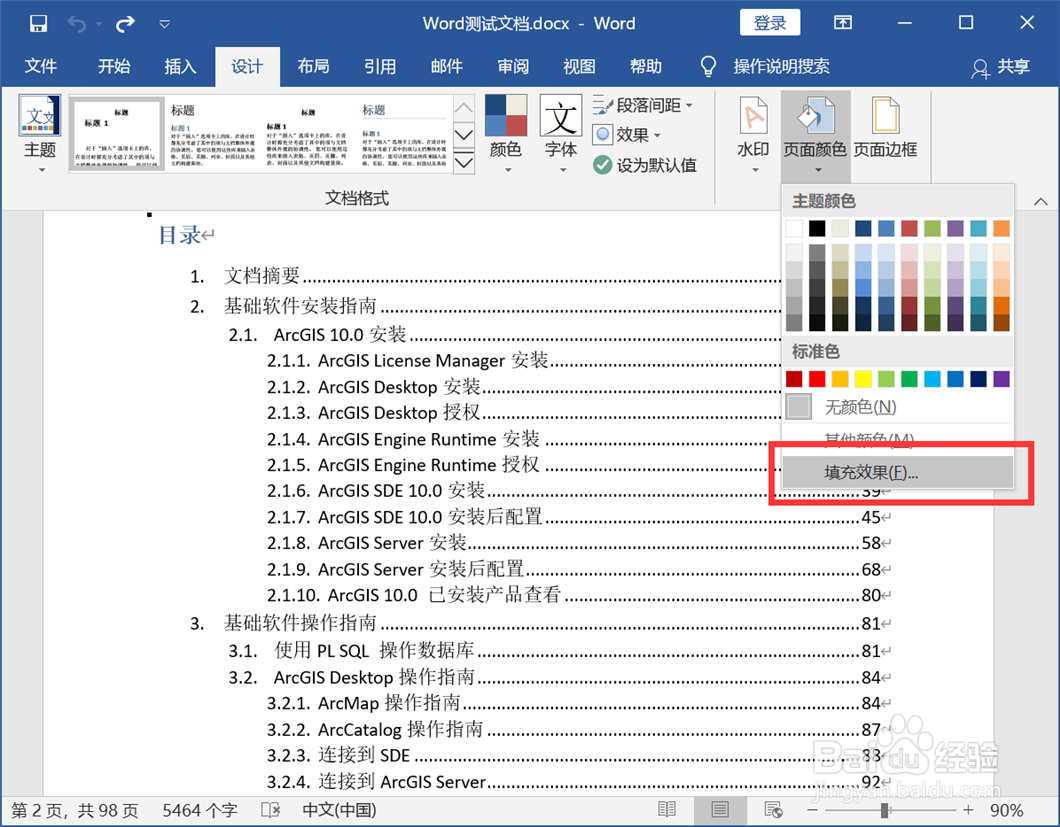Screen dimensions: 1060x827
Task: Open the Quick Access Toolbar customize arrow
Action: pyautogui.click(x=164, y=24)
